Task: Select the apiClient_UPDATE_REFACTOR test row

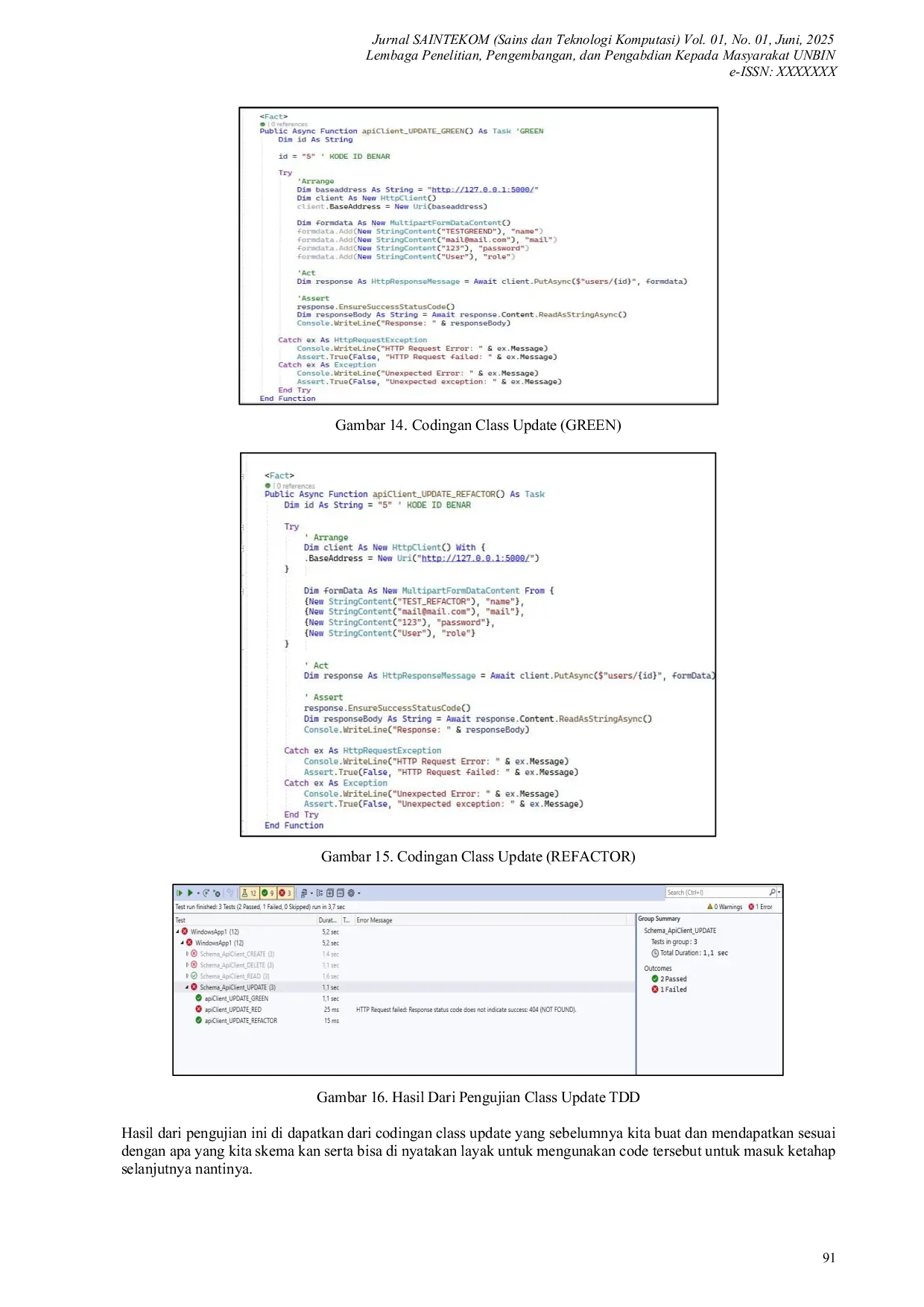Action: [404, 1021]
